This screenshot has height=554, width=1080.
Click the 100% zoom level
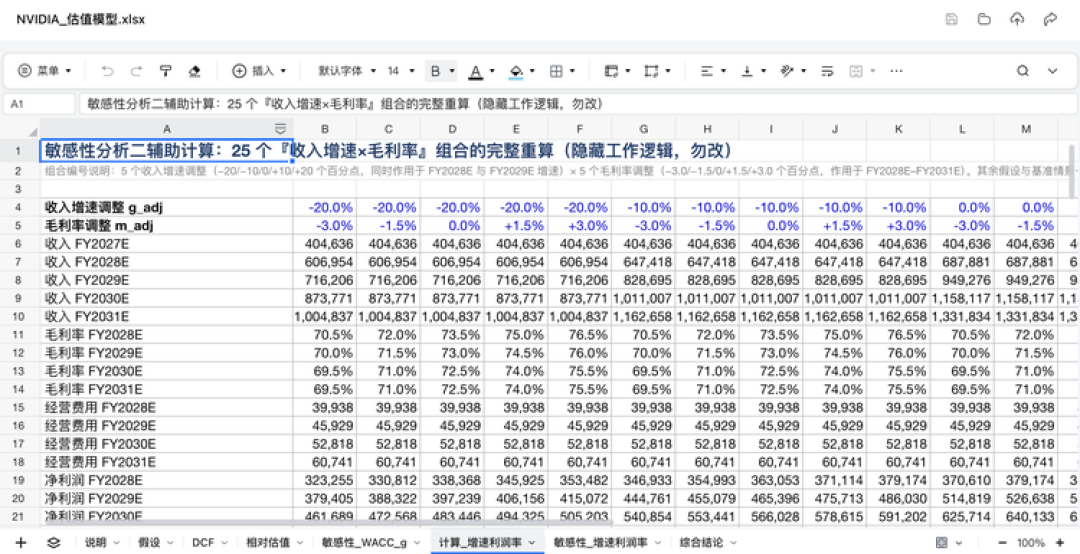pos(1031,543)
